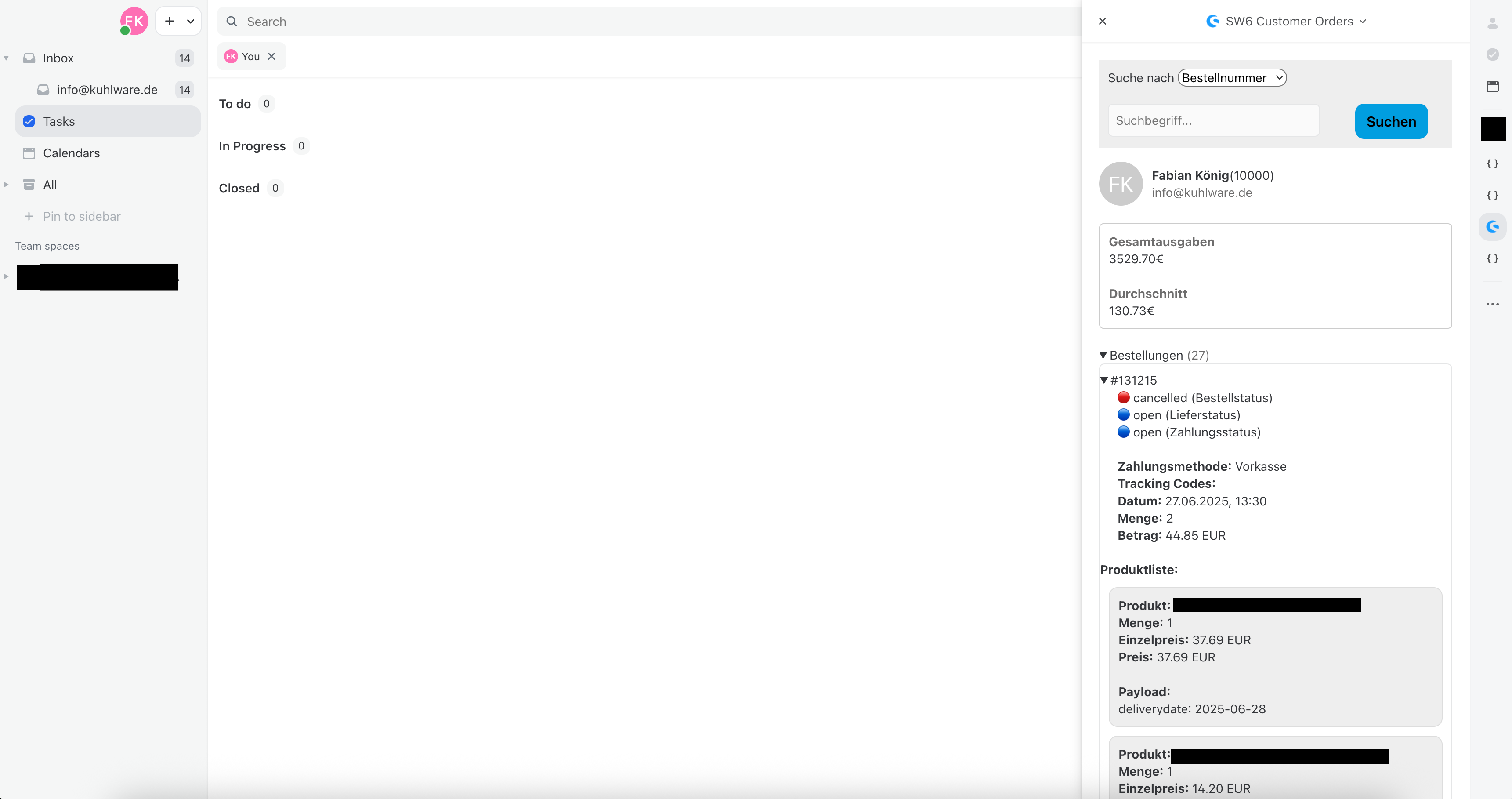This screenshot has width=1512, height=799.
Task: Click the Gesamtausgaben 3529.70€ value
Action: (1136, 259)
